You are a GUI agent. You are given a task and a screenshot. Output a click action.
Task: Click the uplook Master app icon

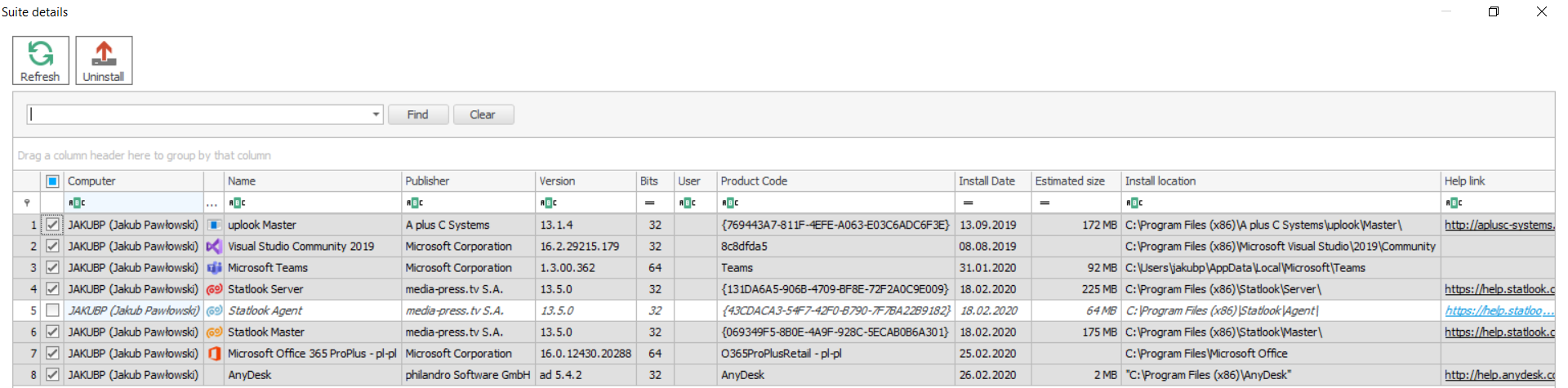(214, 225)
